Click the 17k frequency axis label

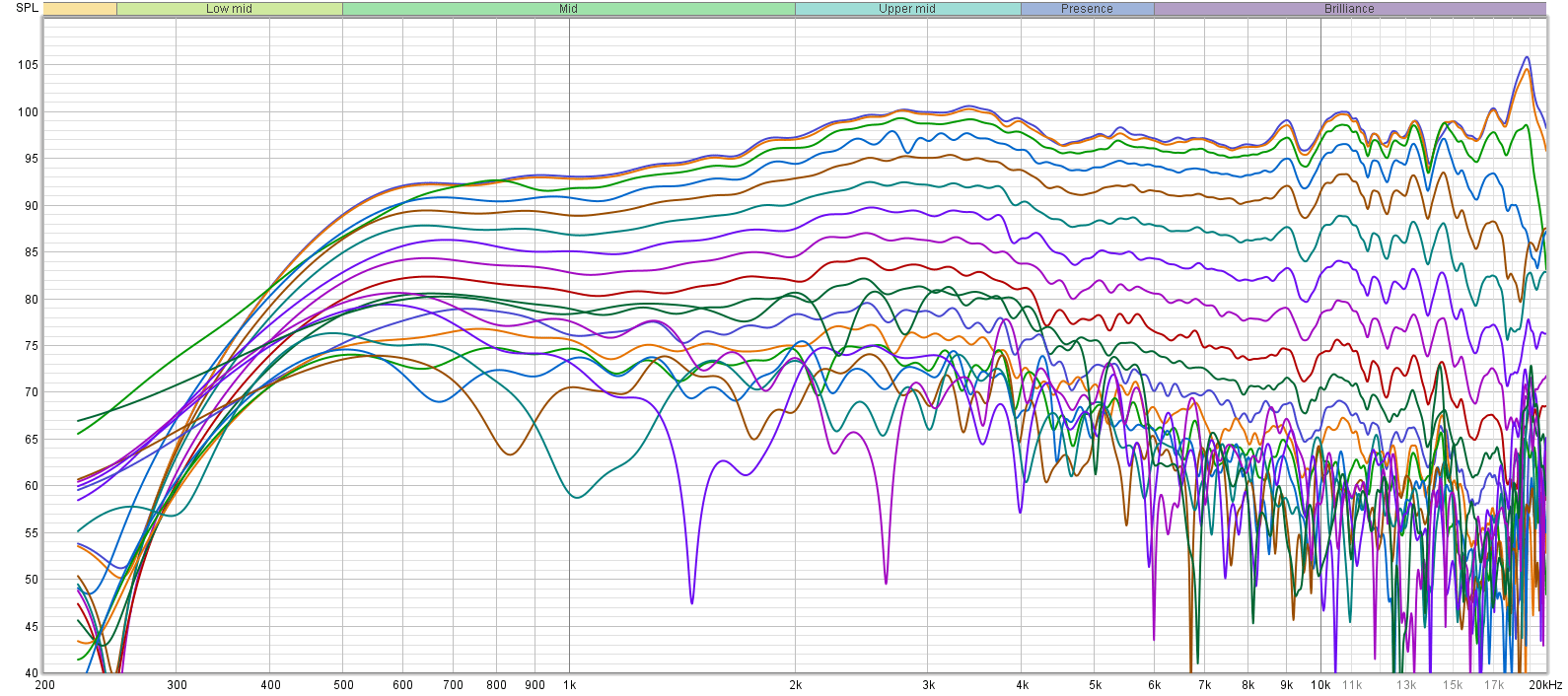[x=1494, y=685]
